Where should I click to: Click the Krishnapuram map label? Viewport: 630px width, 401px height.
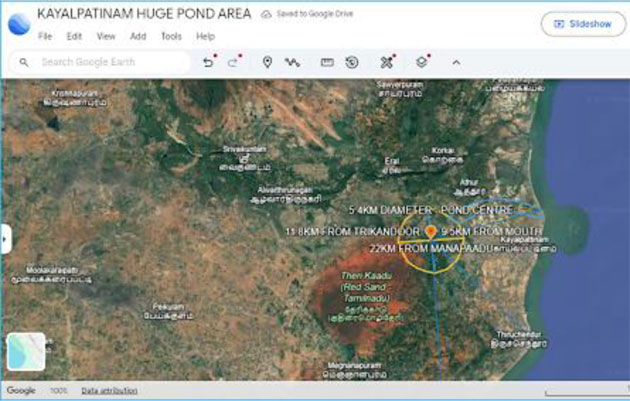[75, 98]
